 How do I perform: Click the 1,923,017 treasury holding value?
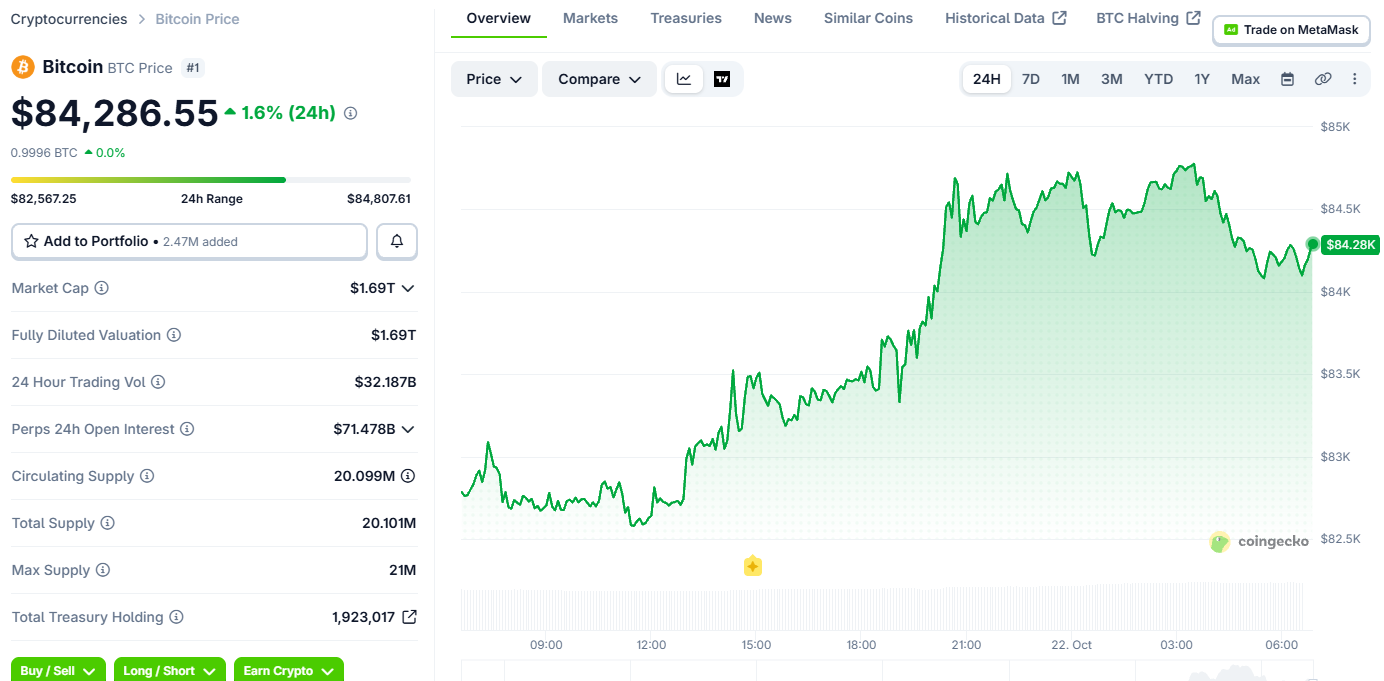click(363, 617)
